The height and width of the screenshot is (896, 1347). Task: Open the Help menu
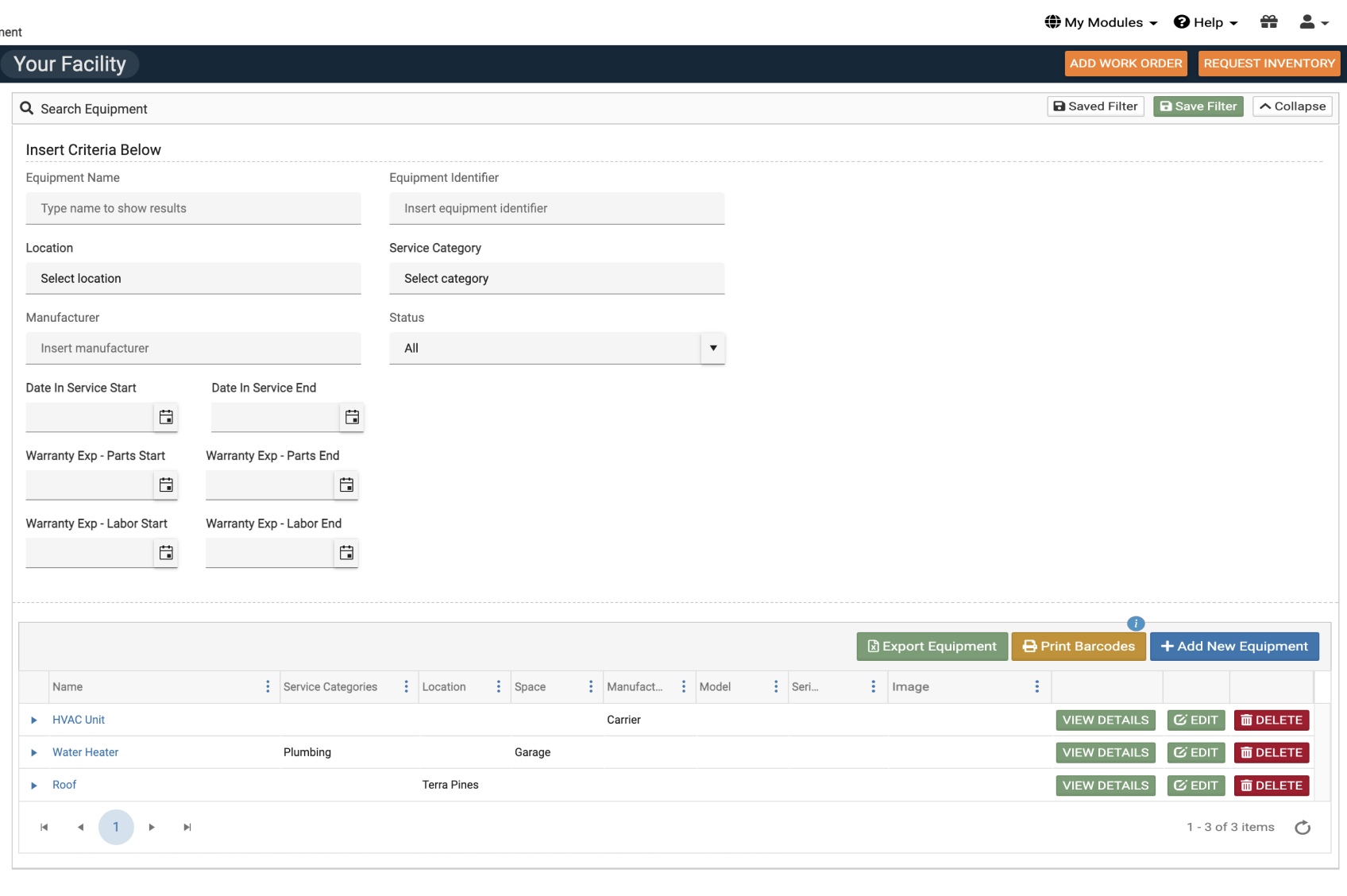(x=1206, y=21)
